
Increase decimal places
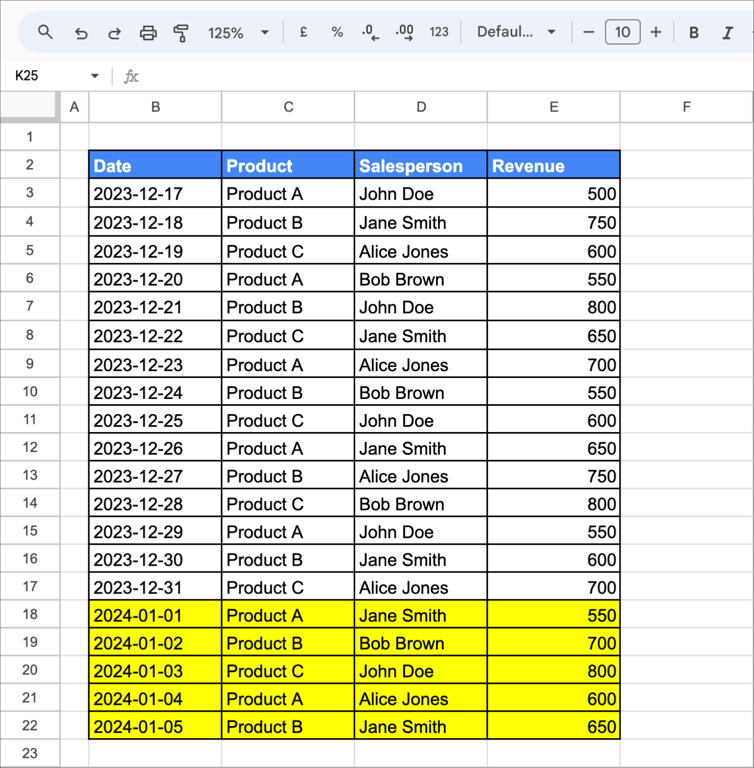(404, 32)
